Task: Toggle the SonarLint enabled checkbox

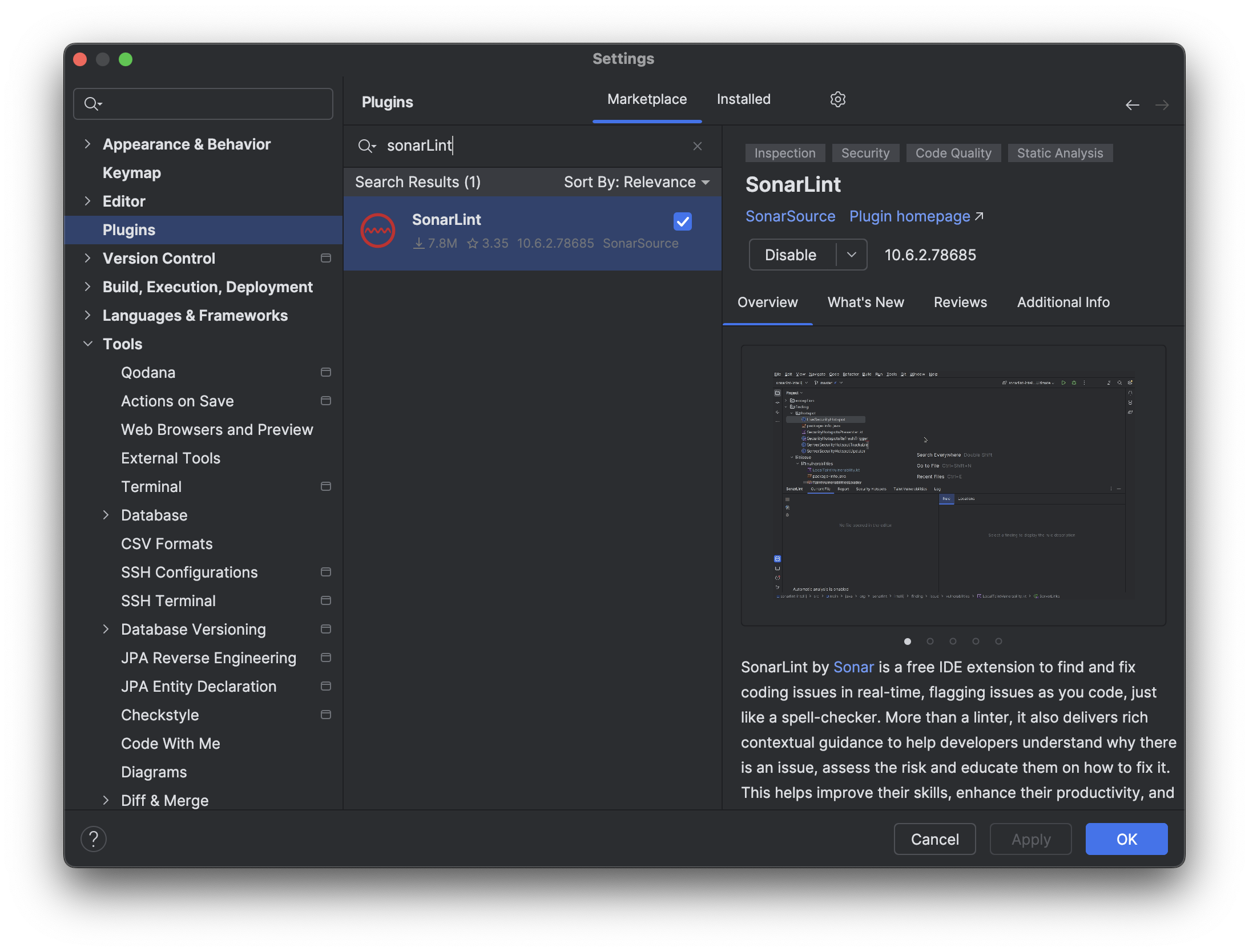Action: pos(682,221)
